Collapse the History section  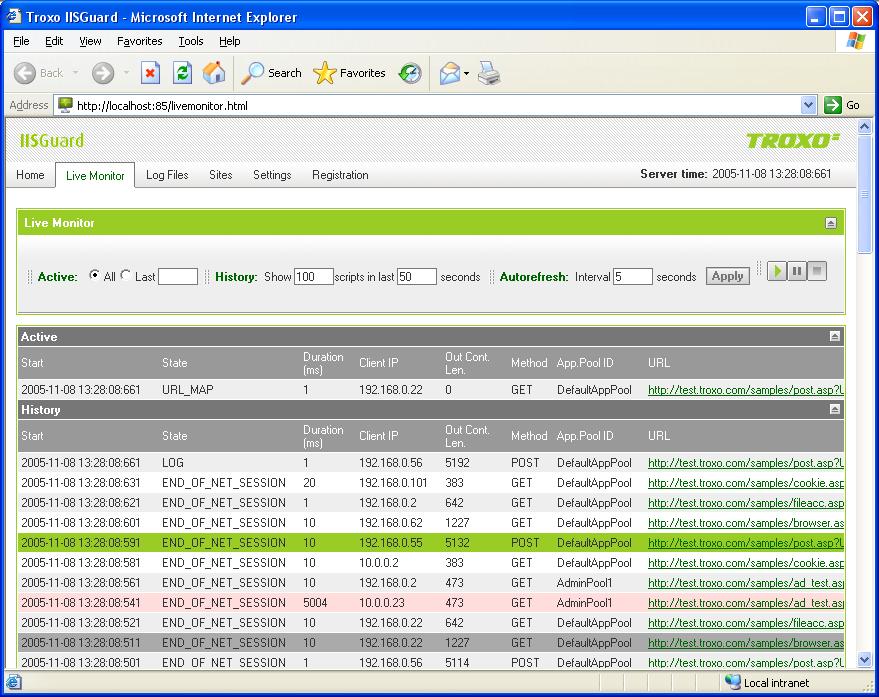point(835,409)
